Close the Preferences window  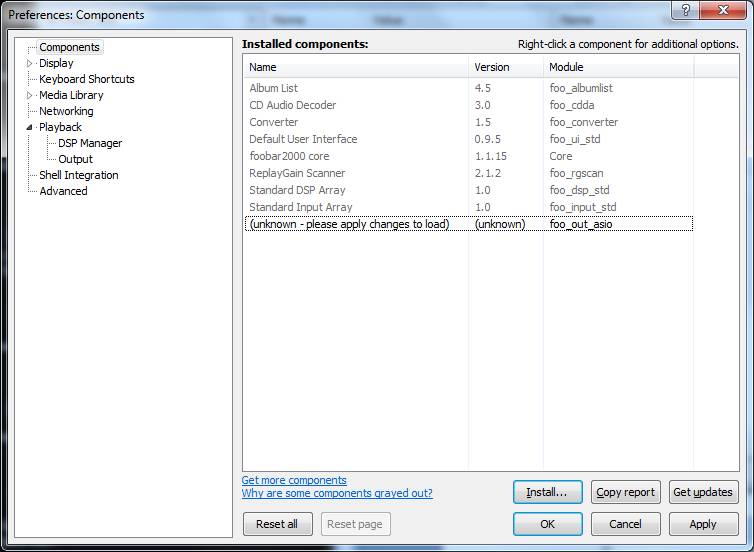pos(723,10)
